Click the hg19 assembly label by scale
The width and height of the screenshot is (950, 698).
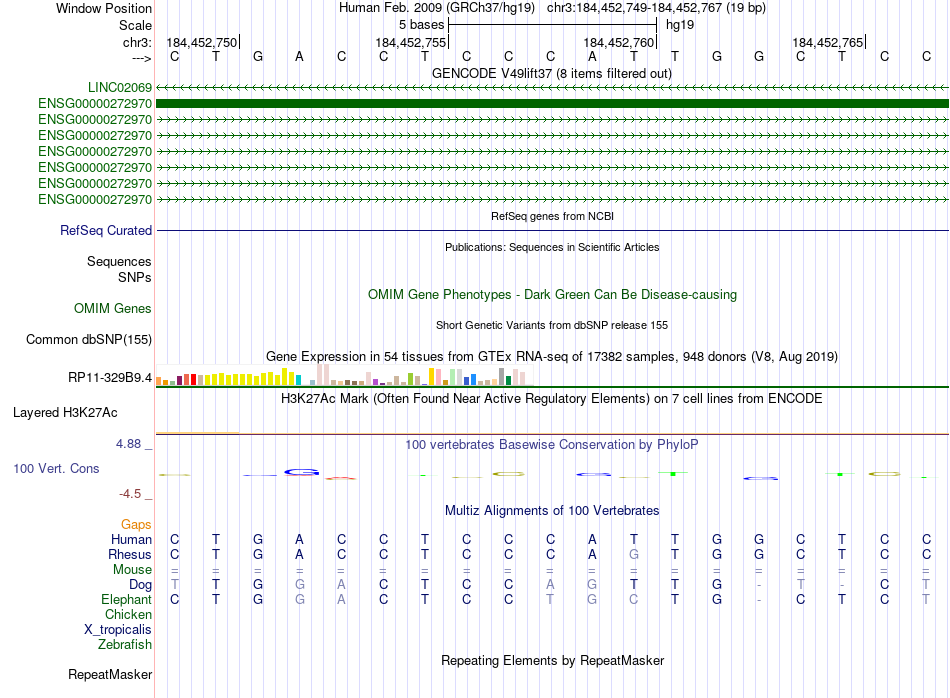click(680, 25)
